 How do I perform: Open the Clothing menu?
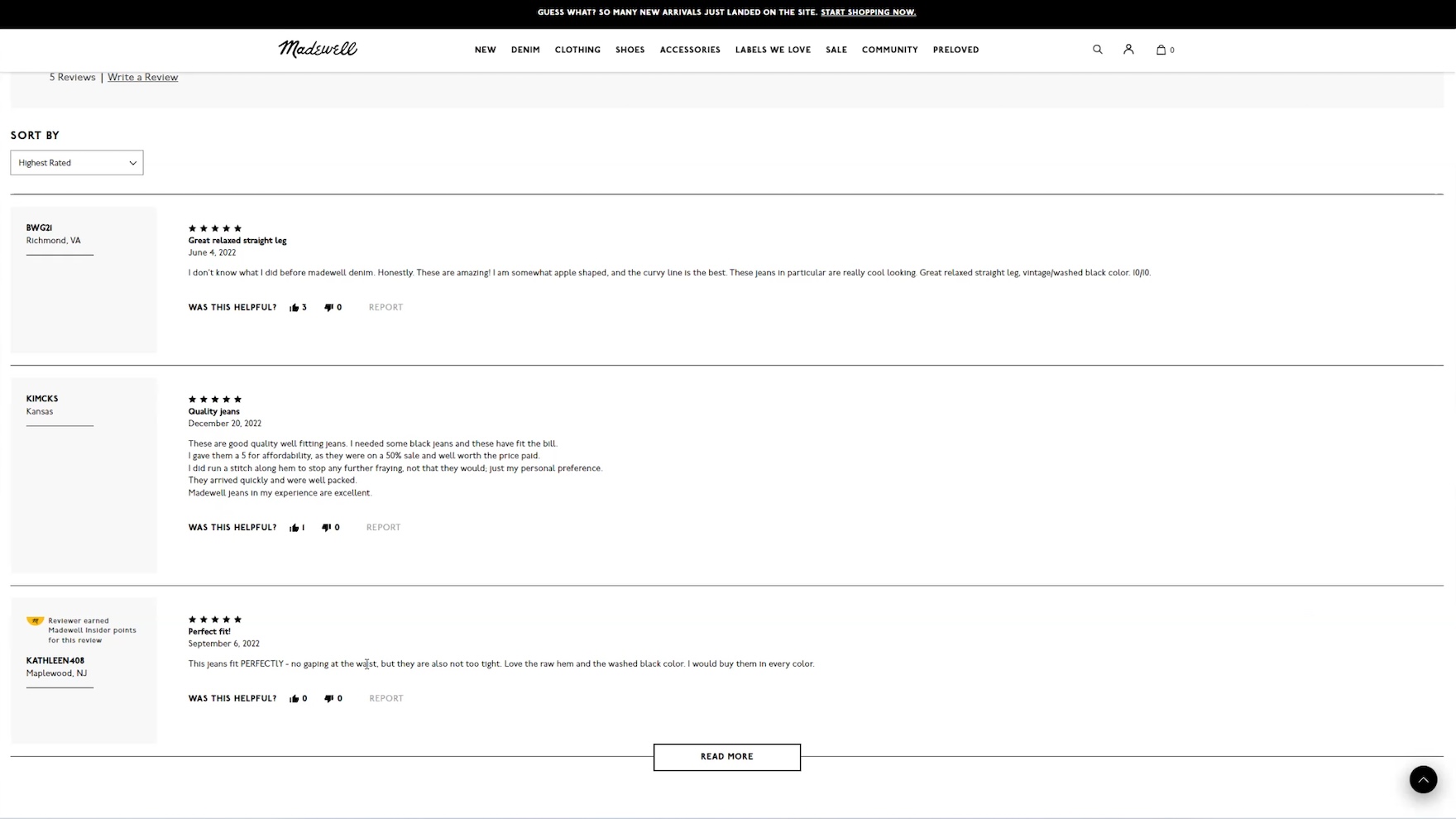[577, 50]
